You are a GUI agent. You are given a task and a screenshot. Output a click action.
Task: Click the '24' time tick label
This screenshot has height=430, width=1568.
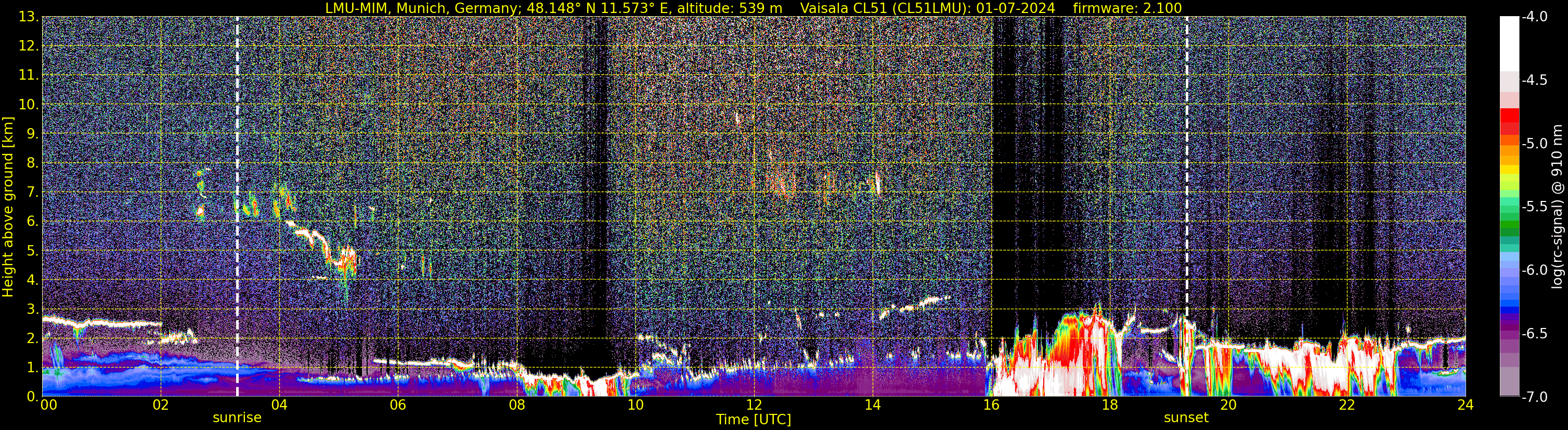coord(1466,405)
